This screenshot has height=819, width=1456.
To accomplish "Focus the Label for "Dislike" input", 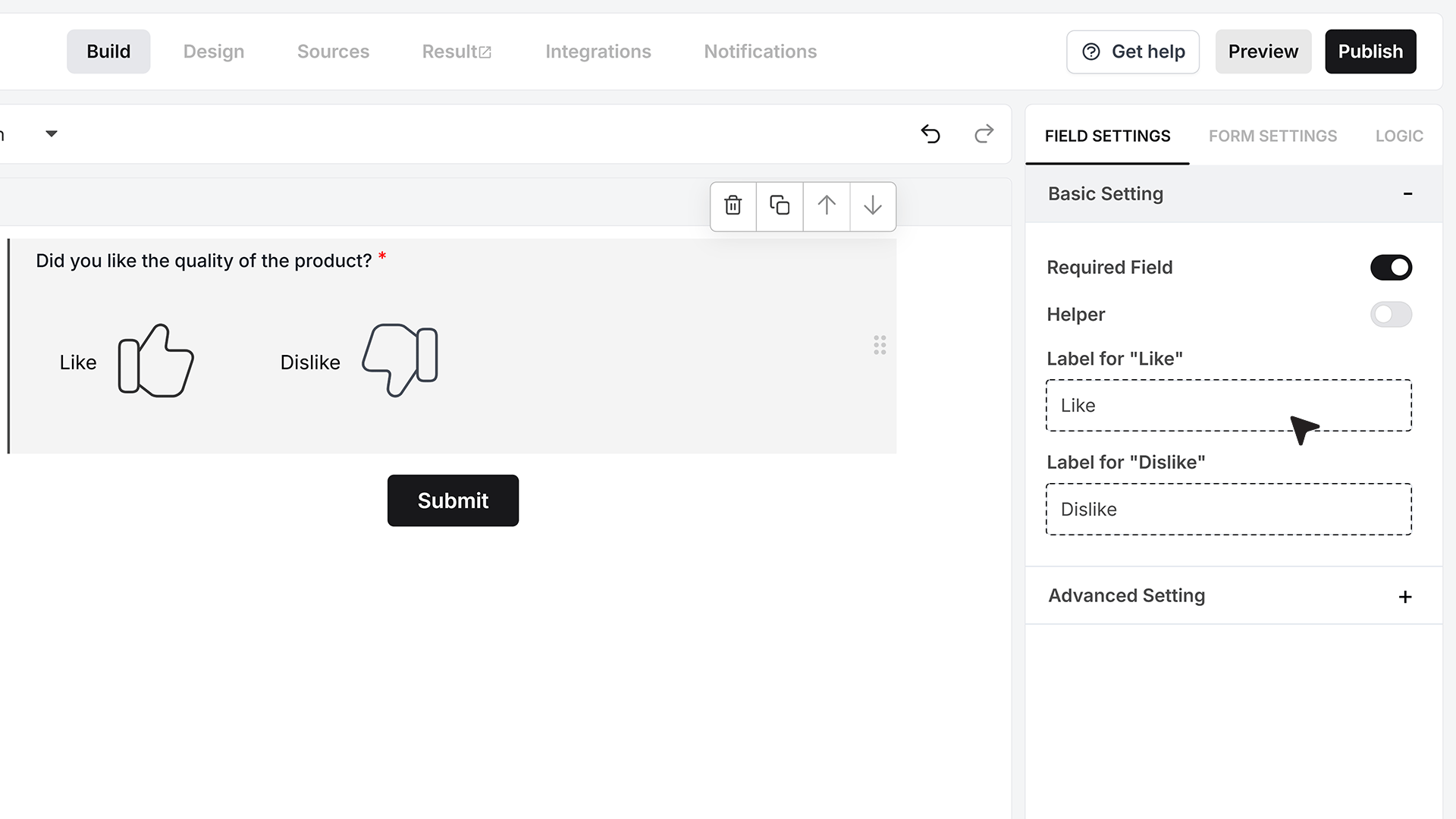I will pyautogui.click(x=1228, y=510).
